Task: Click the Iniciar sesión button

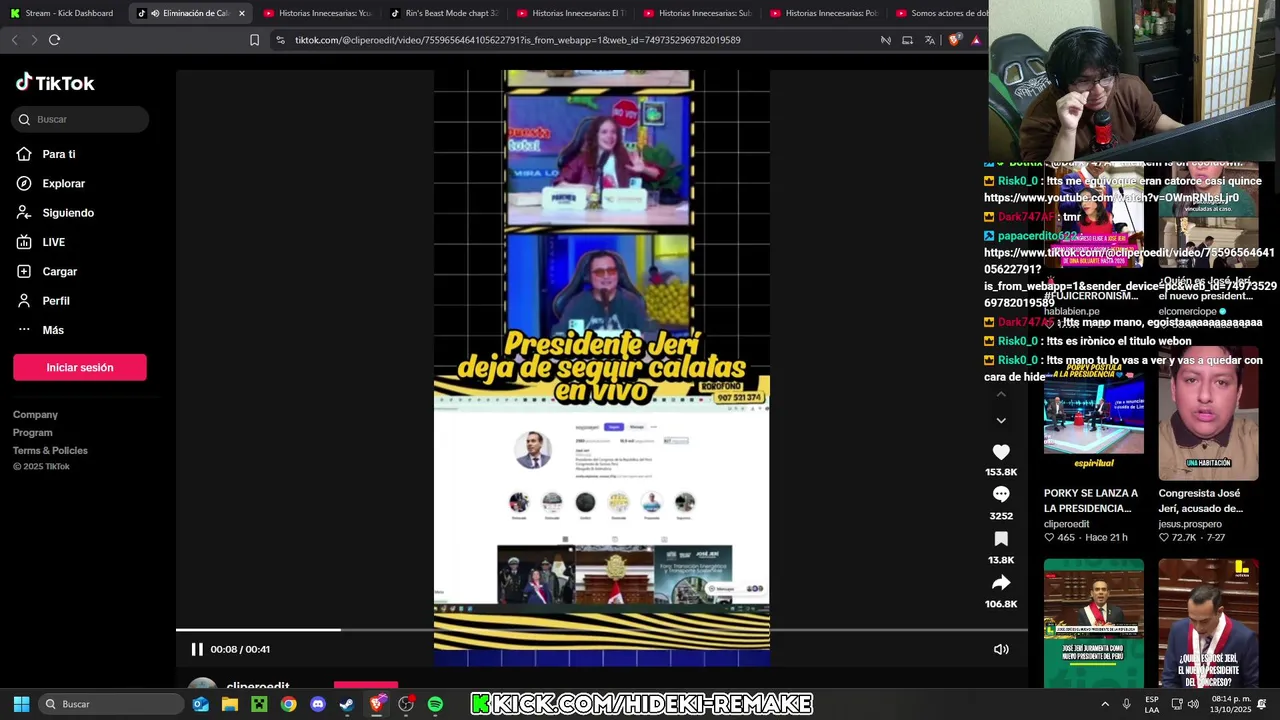Action: tap(80, 367)
